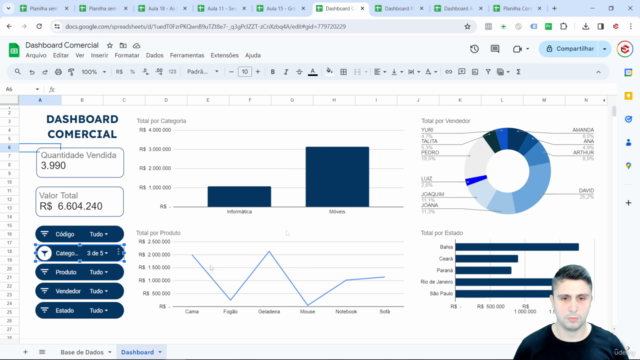Open Google Maps in side panel

tap(628, 166)
